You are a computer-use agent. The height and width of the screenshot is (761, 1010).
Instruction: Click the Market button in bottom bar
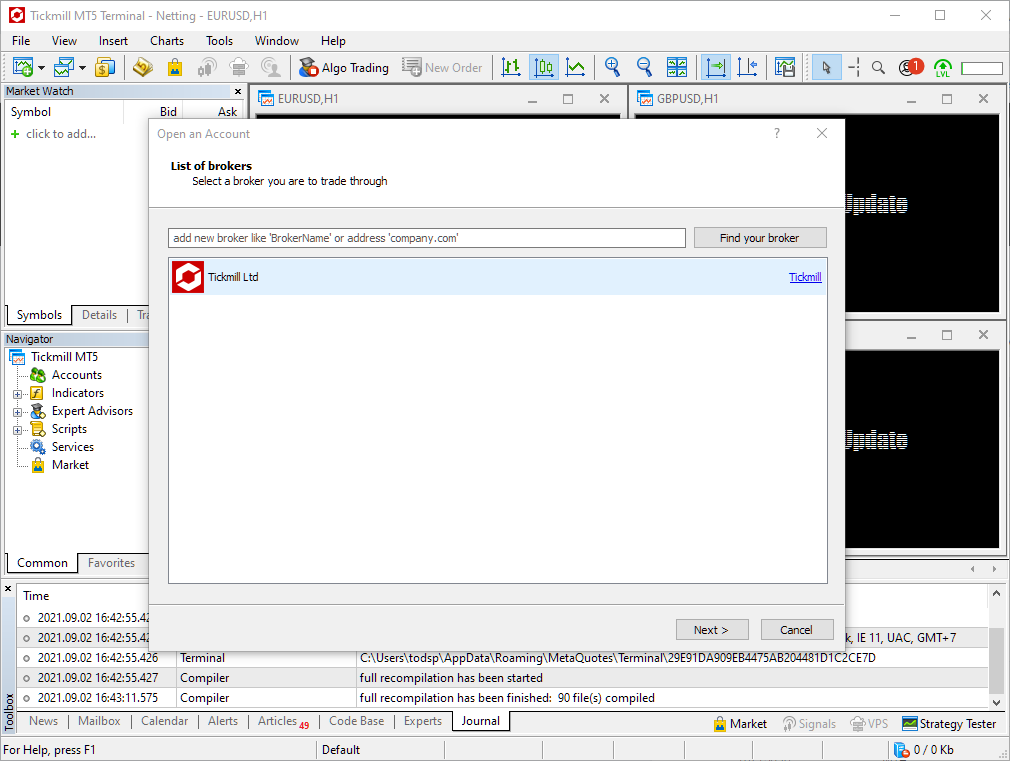click(740, 724)
